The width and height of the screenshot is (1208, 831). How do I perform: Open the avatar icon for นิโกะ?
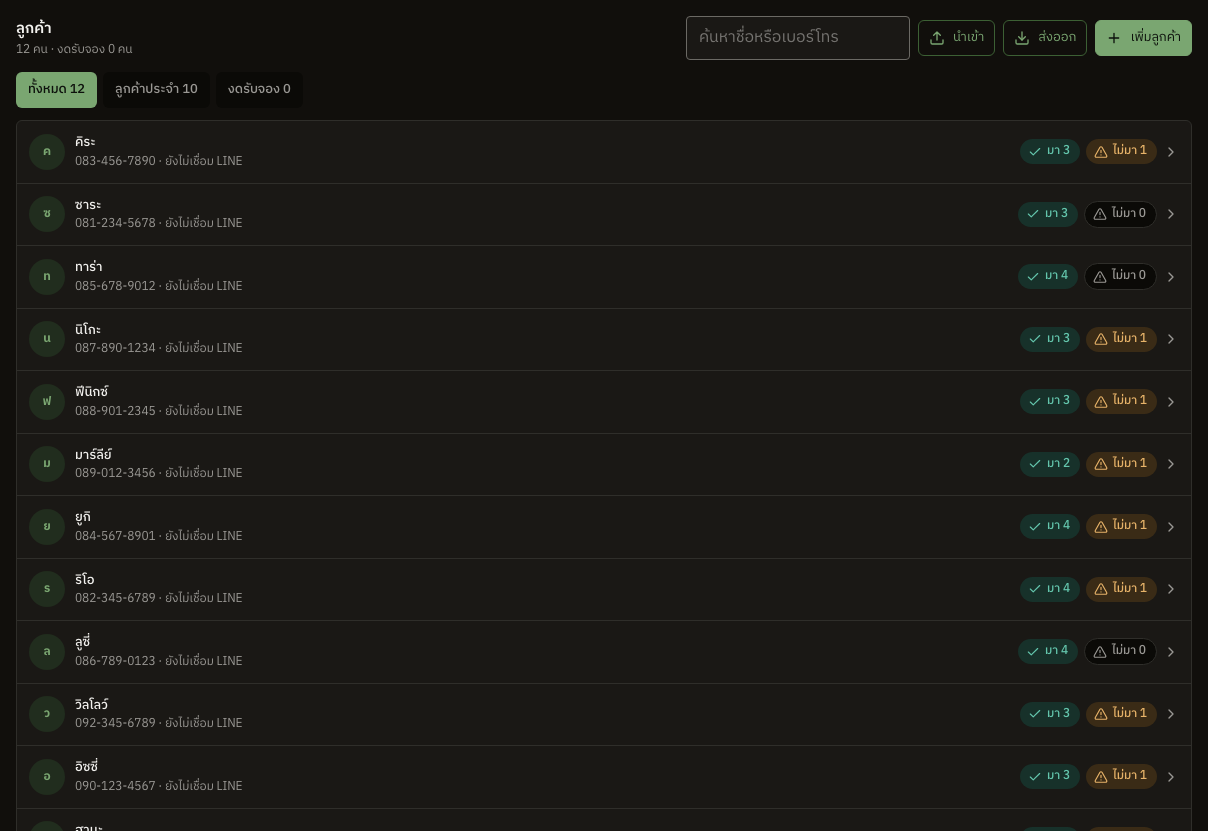click(47, 339)
